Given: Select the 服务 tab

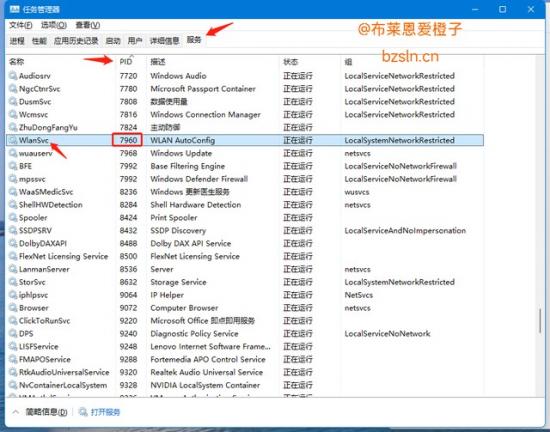Looking at the screenshot, I should 194,40.
